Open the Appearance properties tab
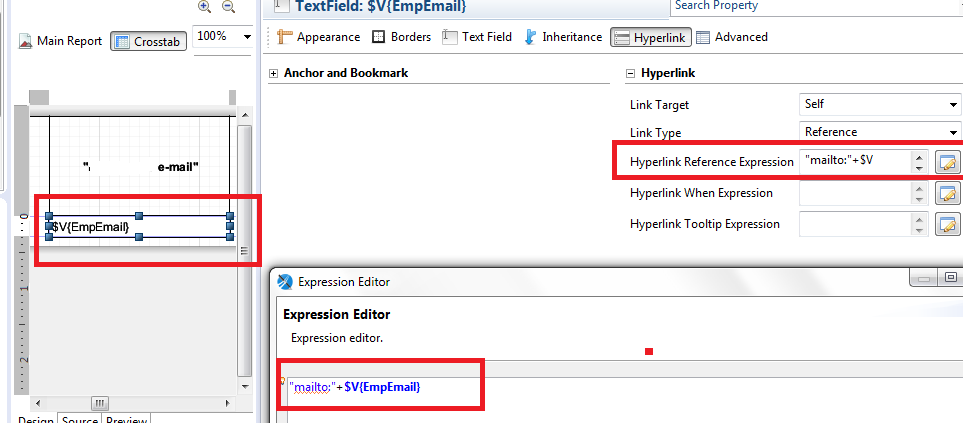The image size is (963, 423). click(x=318, y=37)
